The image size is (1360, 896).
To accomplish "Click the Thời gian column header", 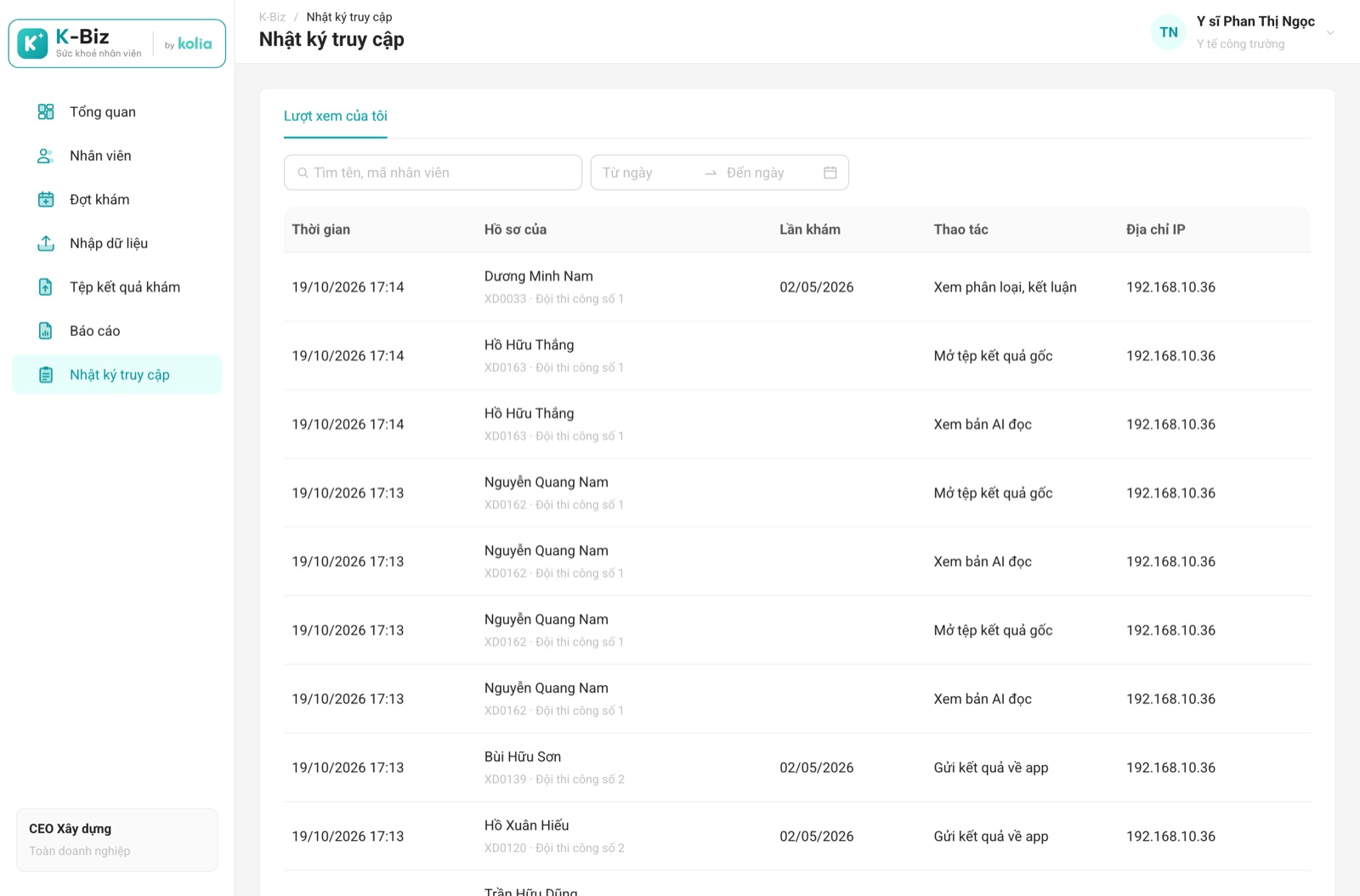I will pyautogui.click(x=321, y=230).
